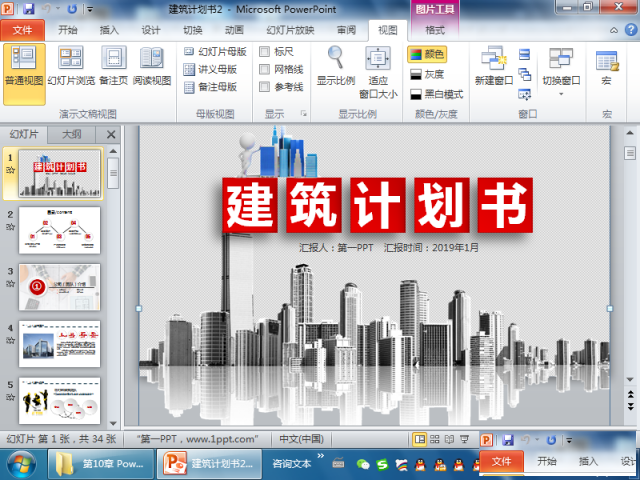Save the presentation from Quick Access Toolbar
Viewport: 640px width, 480px height.
(28, 9)
